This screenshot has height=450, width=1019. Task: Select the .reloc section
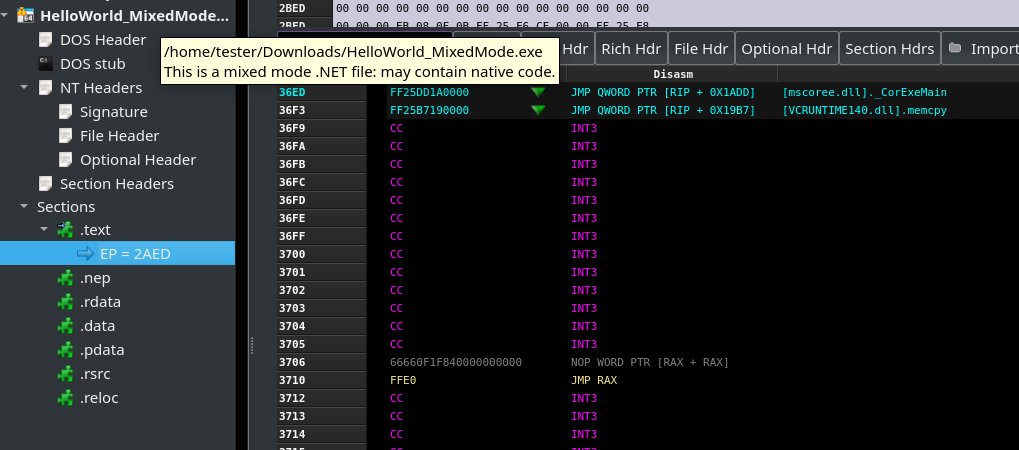pyautogui.click(x=99, y=398)
